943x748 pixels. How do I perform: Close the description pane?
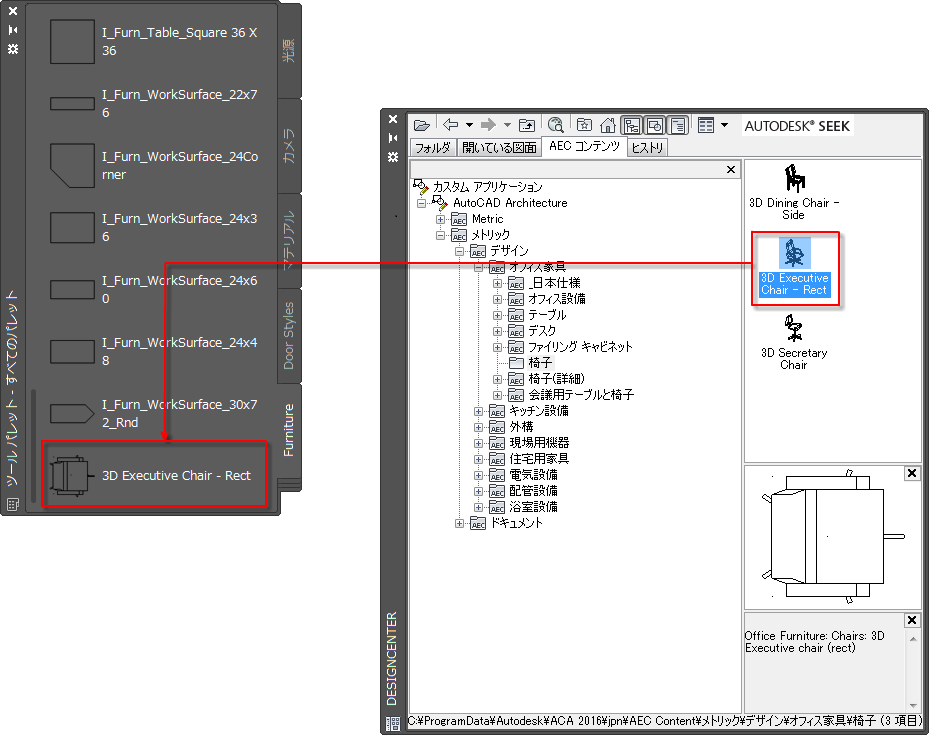pos(912,621)
